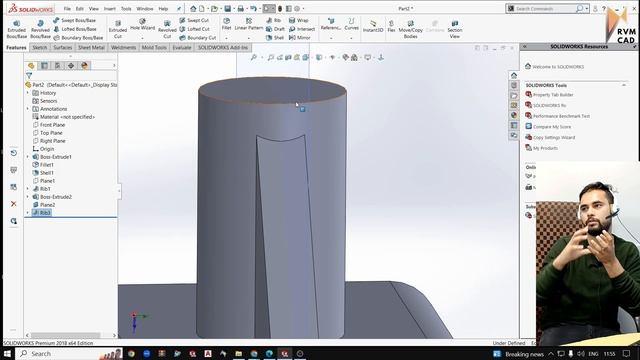
Task: Select the Move/Copy Bodies tool
Action: point(411,29)
